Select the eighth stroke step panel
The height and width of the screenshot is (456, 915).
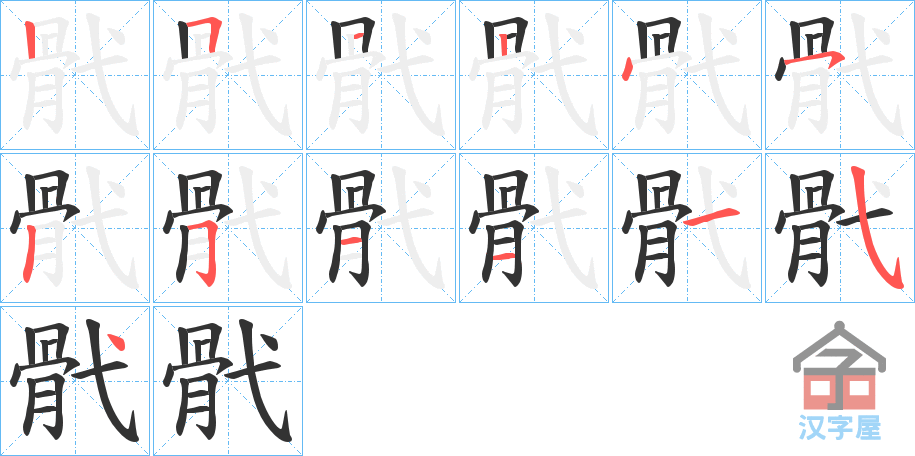coord(228,228)
